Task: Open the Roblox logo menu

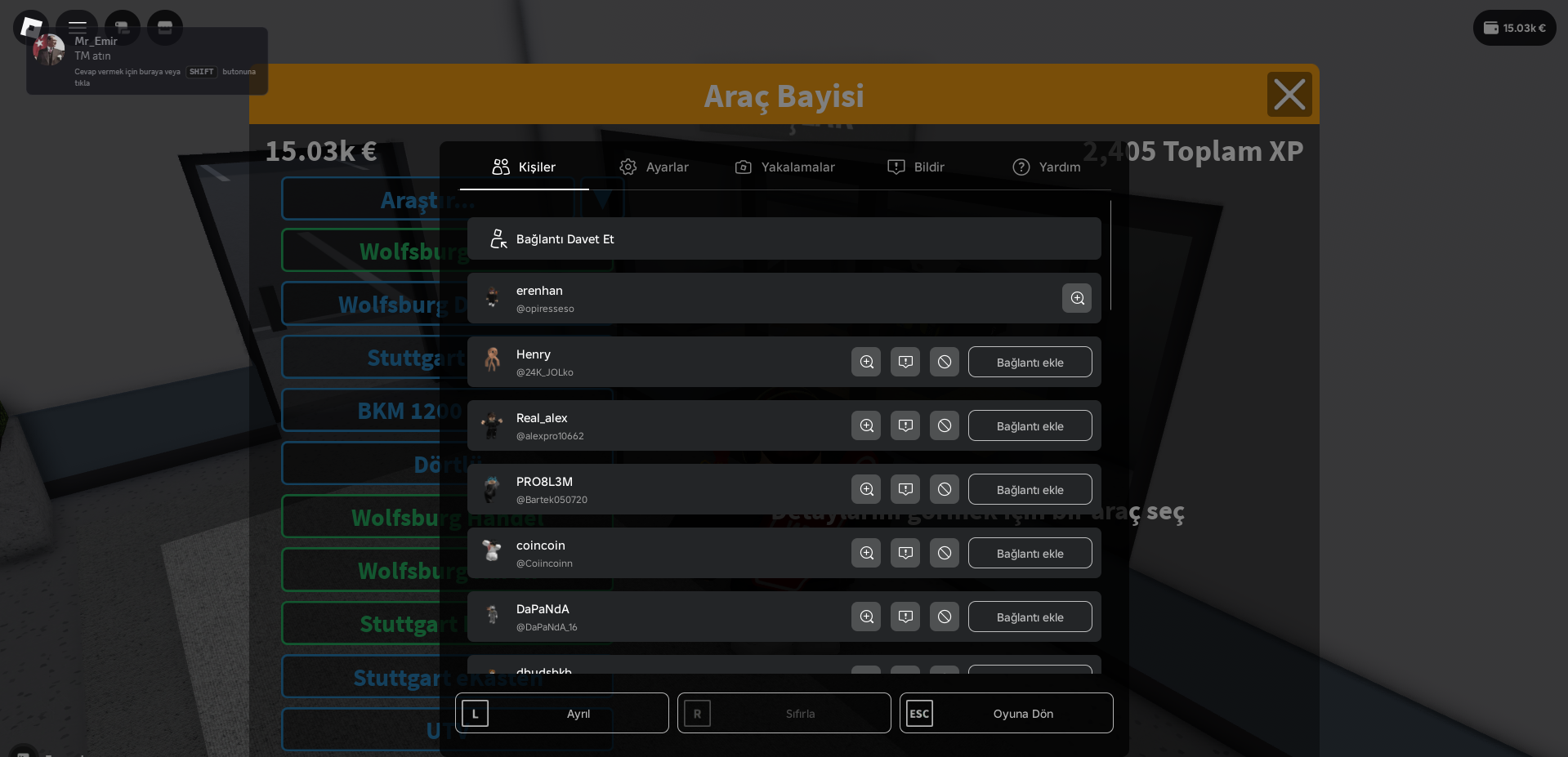Action: pos(30,27)
